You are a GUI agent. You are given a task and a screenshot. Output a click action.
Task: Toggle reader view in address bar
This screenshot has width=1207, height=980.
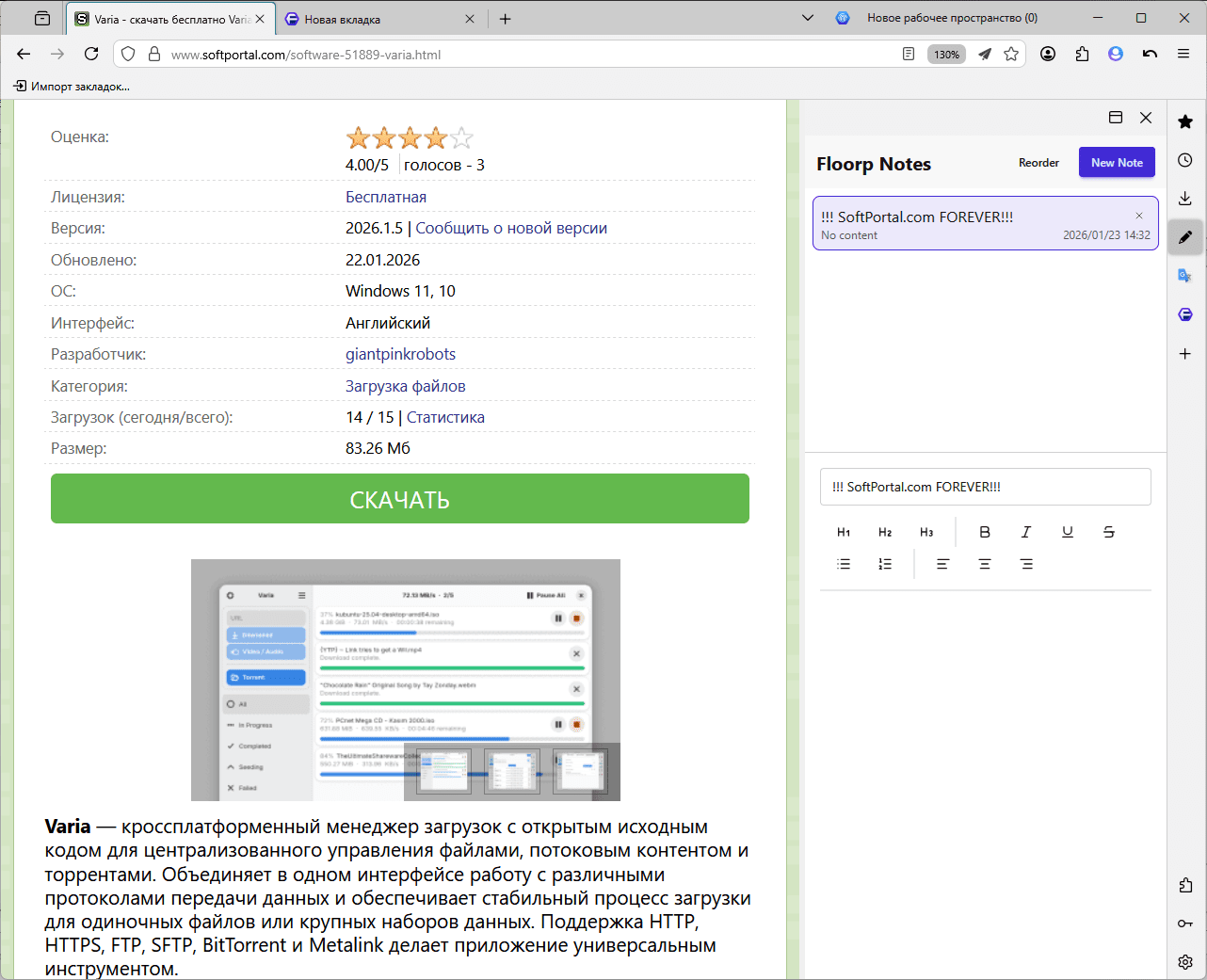coord(909,55)
